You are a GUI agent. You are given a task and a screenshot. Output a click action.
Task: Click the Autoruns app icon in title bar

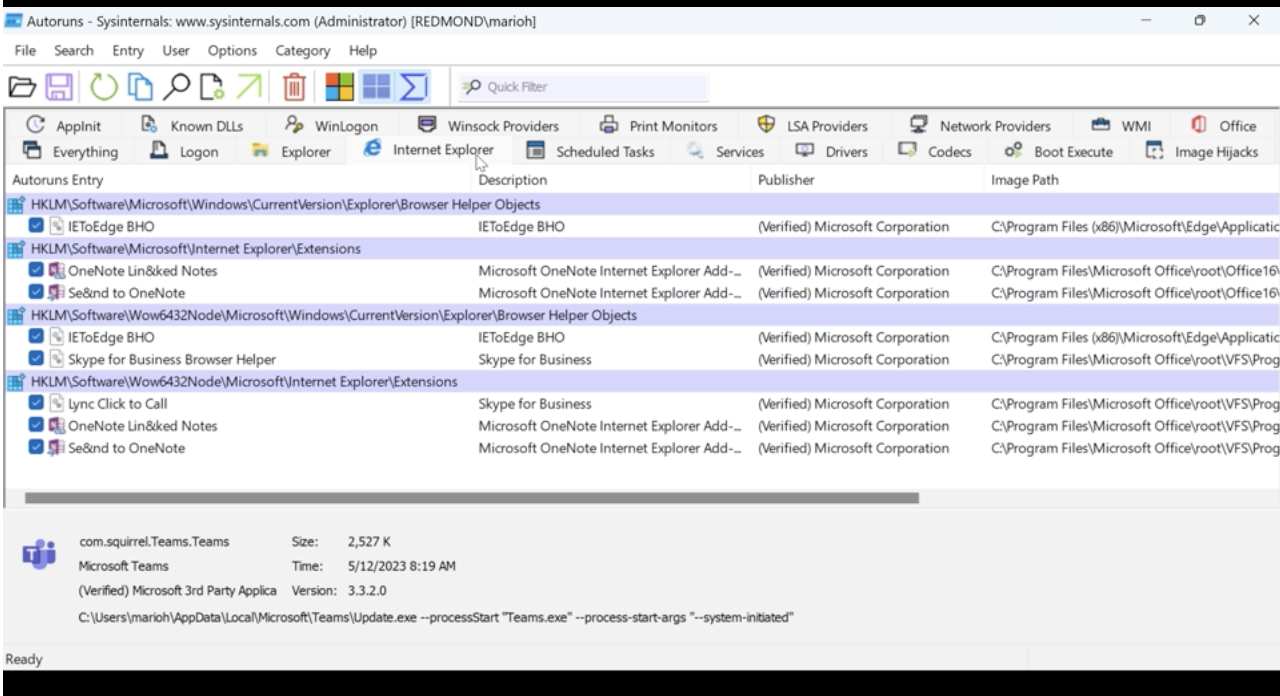tap(13, 21)
